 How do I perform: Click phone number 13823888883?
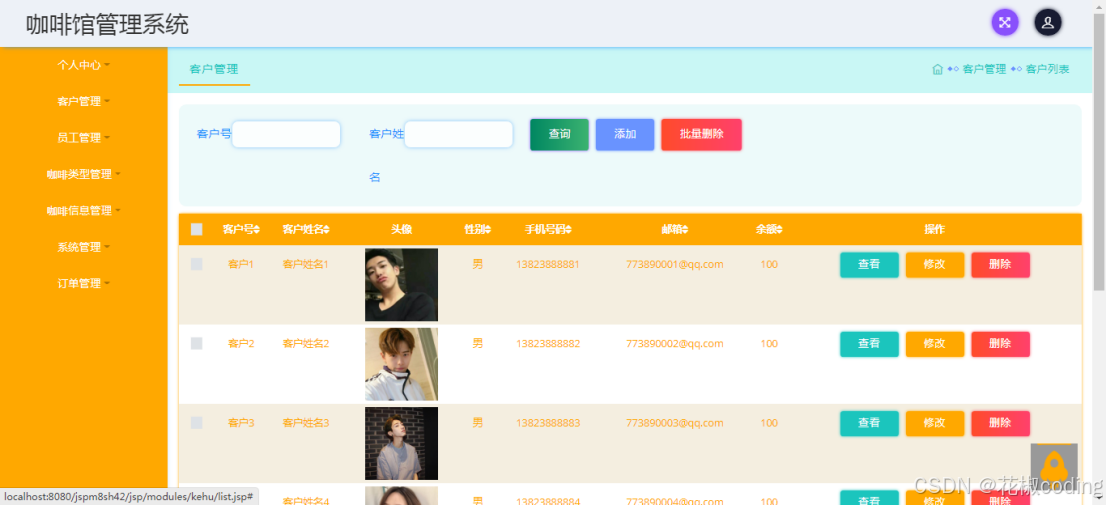pos(548,423)
